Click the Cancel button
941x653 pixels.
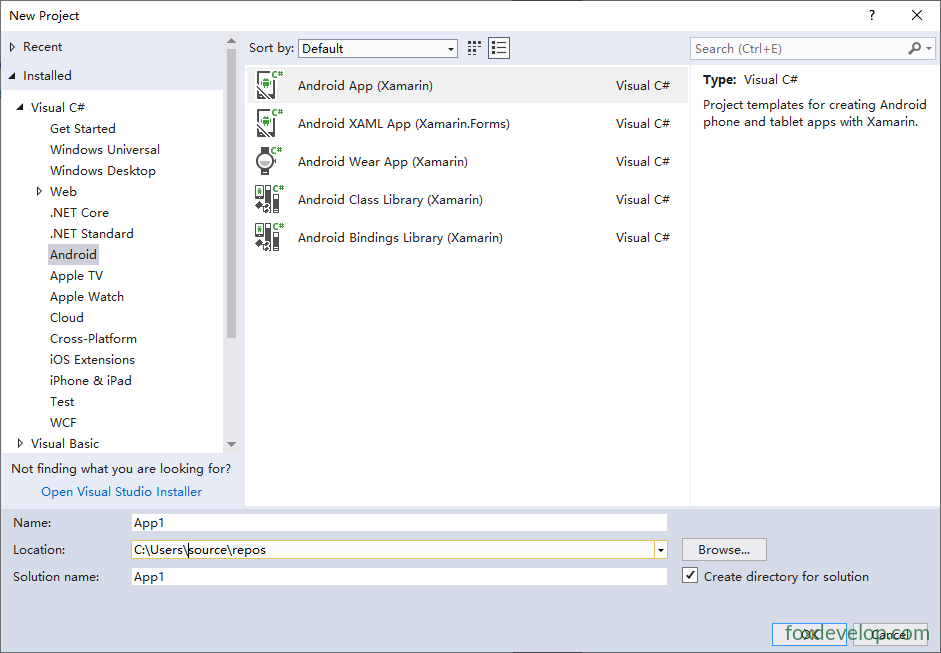point(891,634)
